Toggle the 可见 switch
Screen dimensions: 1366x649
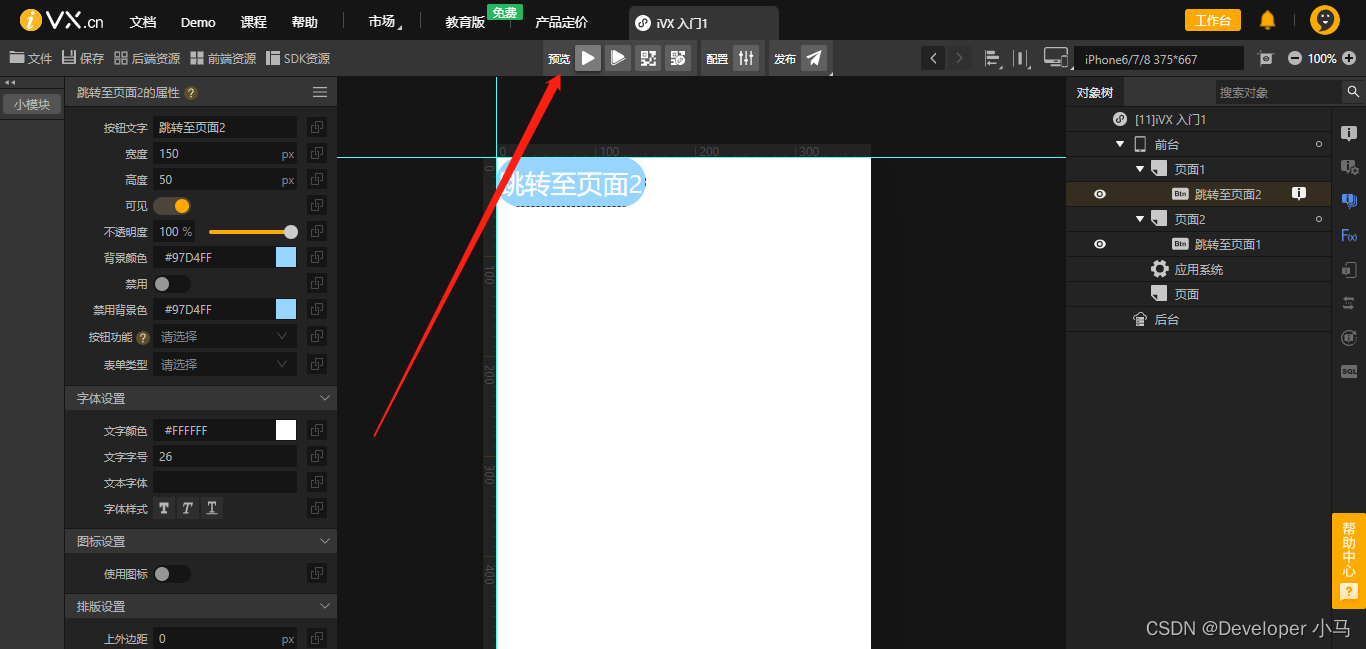(172, 206)
